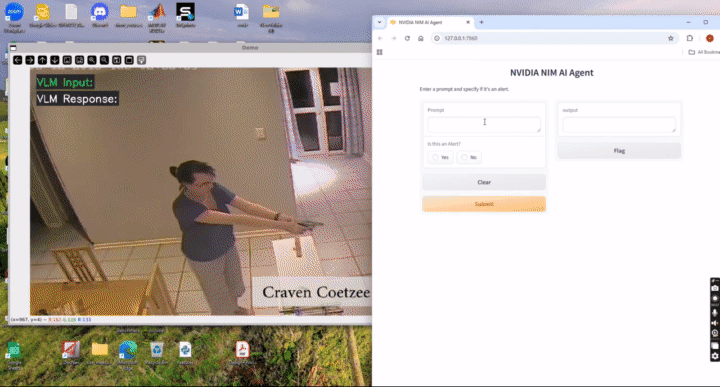Open recorder settings gear icon

pyautogui.click(x=715, y=356)
